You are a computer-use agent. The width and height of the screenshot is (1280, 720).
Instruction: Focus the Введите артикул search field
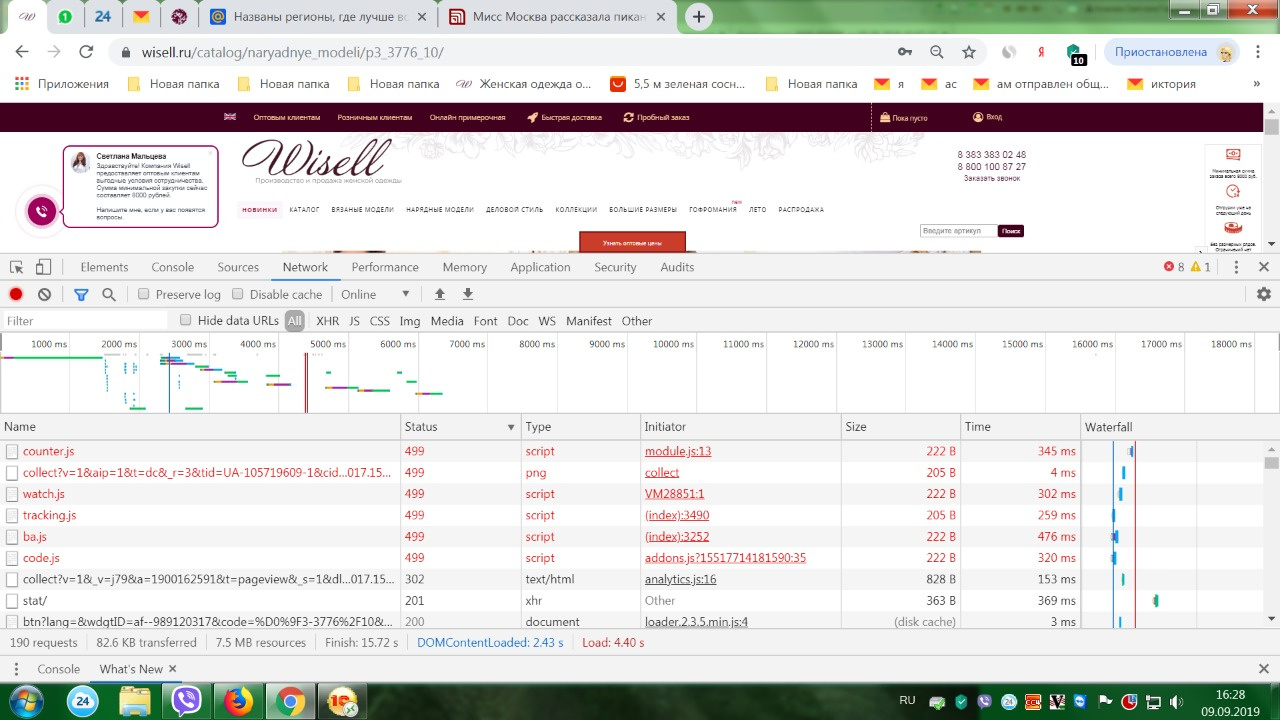coord(958,231)
